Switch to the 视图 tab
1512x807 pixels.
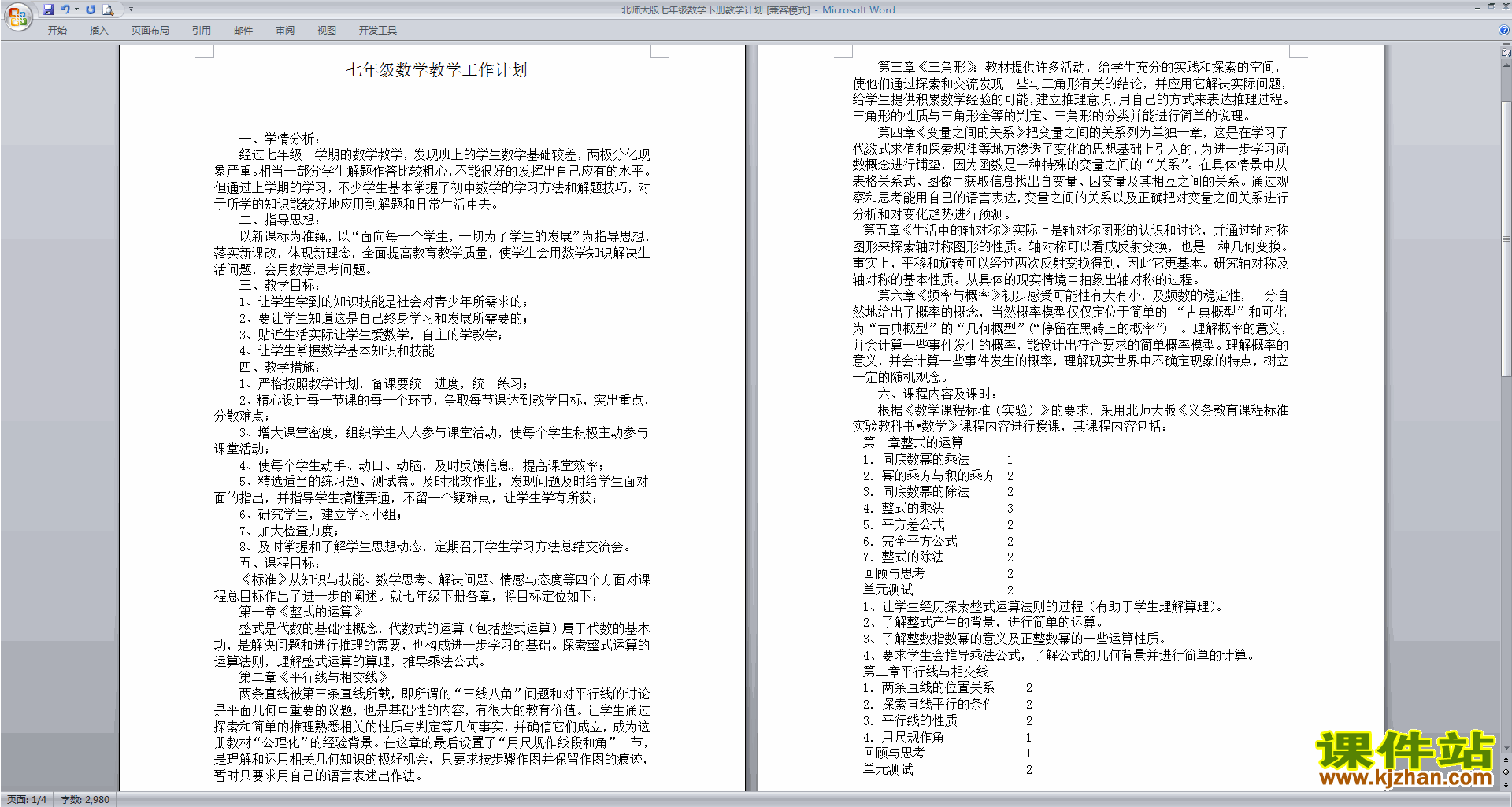pyautogui.click(x=327, y=31)
